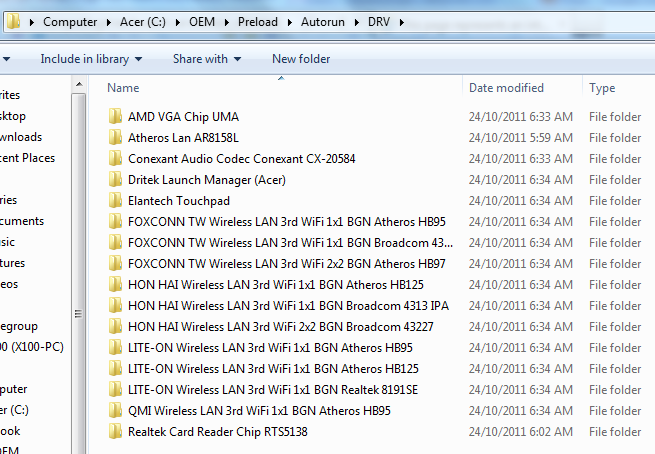Screen dimensions: 655x454
Task: Navigate to Acer (C:) in the address bar
Action: click(142, 22)
